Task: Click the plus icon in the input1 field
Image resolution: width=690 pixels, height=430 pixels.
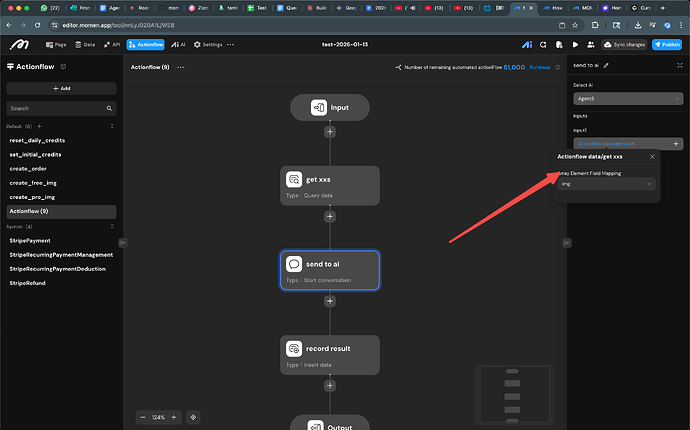Action: click(676, 144)
